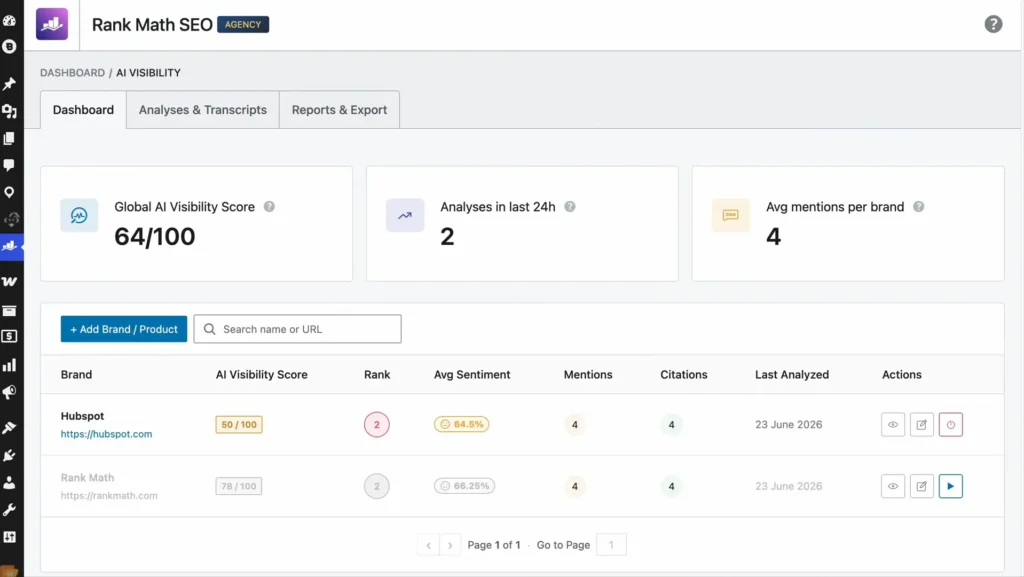Click the Citations column header

pyautogui.click(x=684, y=375)
